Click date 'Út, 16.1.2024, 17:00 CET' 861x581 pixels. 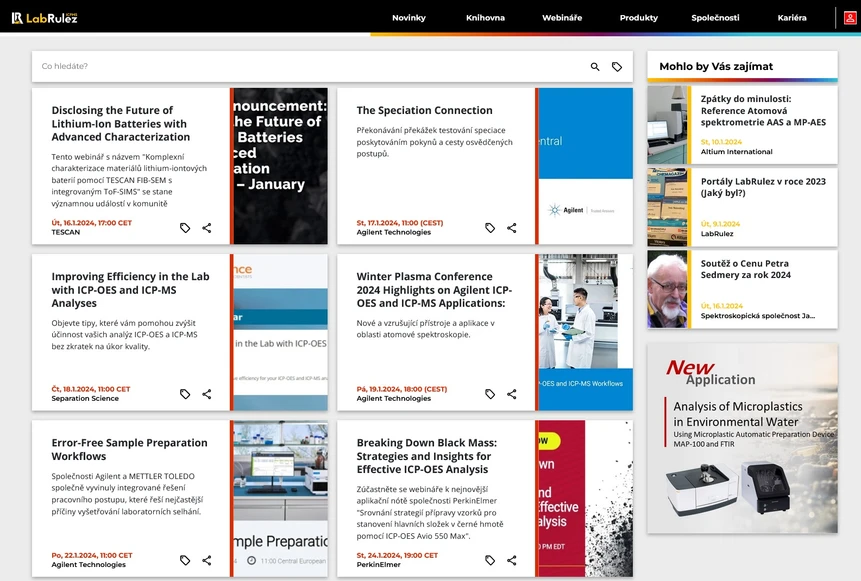click(92, 223)
